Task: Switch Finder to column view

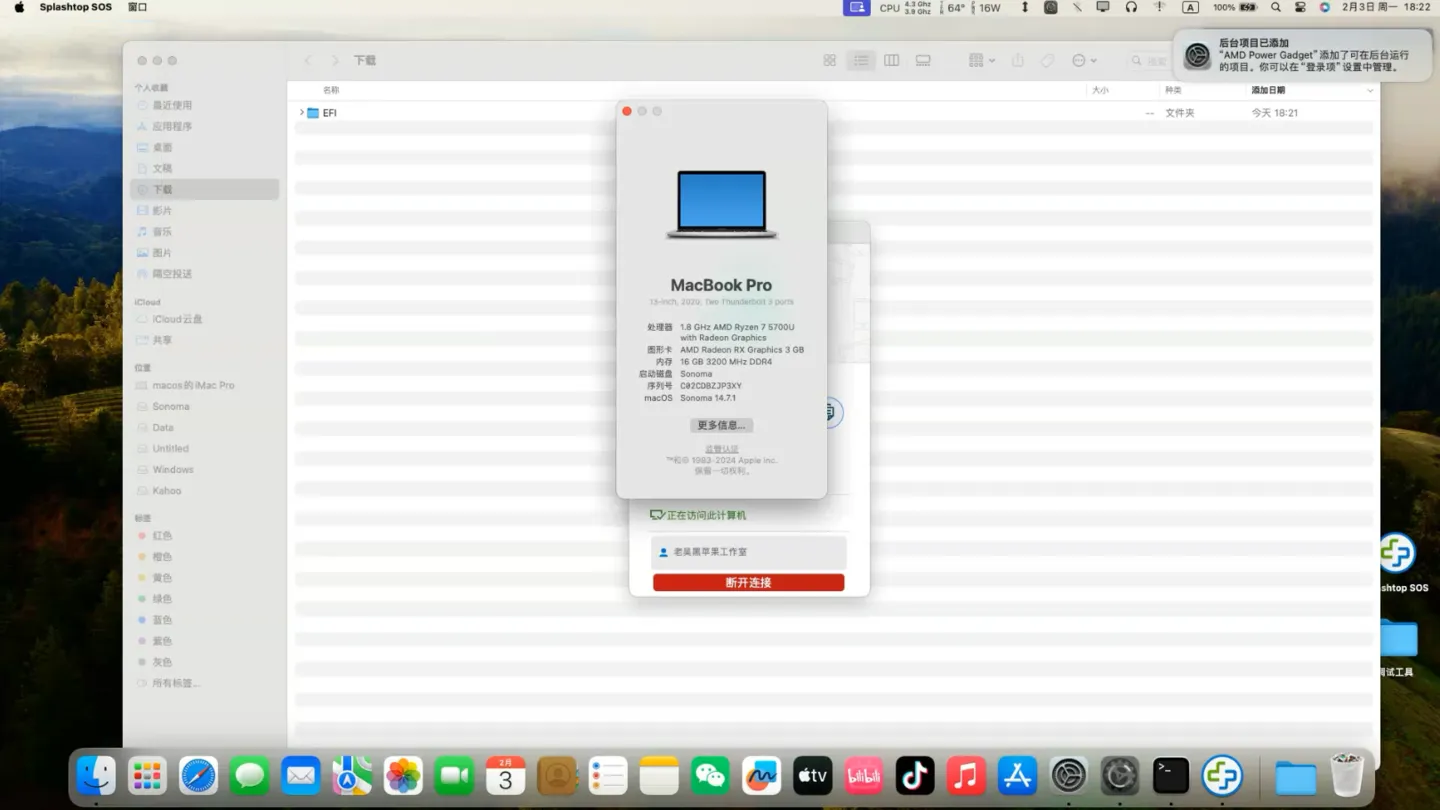Action: point(891,61)
